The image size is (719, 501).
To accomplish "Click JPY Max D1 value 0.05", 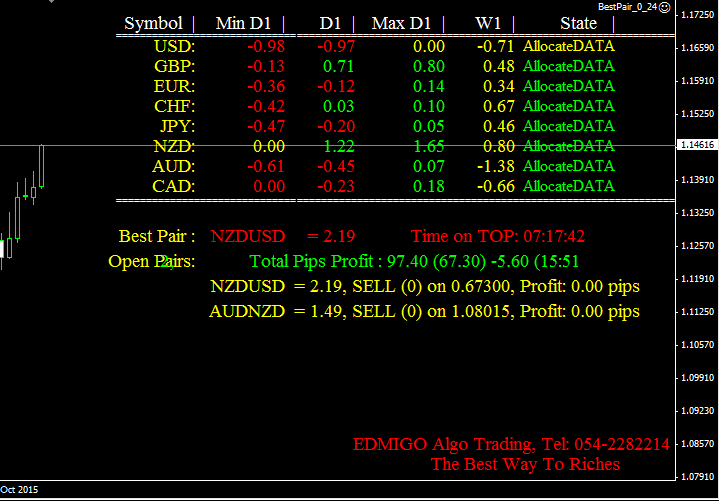I will click(429, 126).
